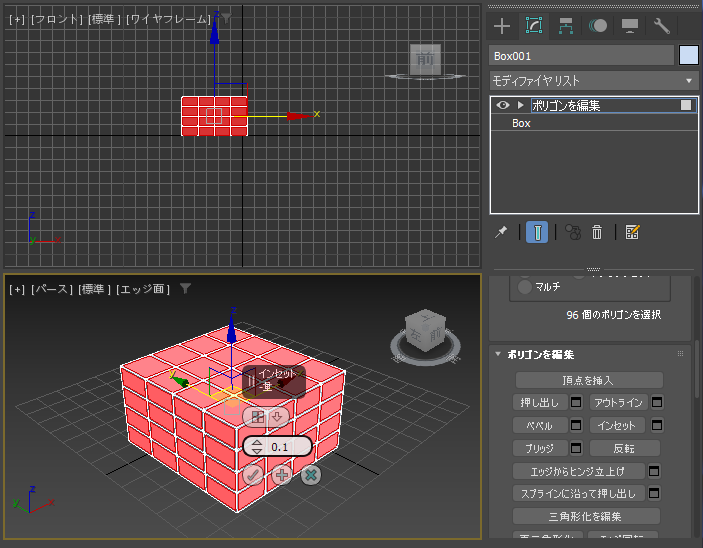Click the trash Remove Modifier icon
Viewport: 703px width, 548px height.
click(x=597, y=232)
